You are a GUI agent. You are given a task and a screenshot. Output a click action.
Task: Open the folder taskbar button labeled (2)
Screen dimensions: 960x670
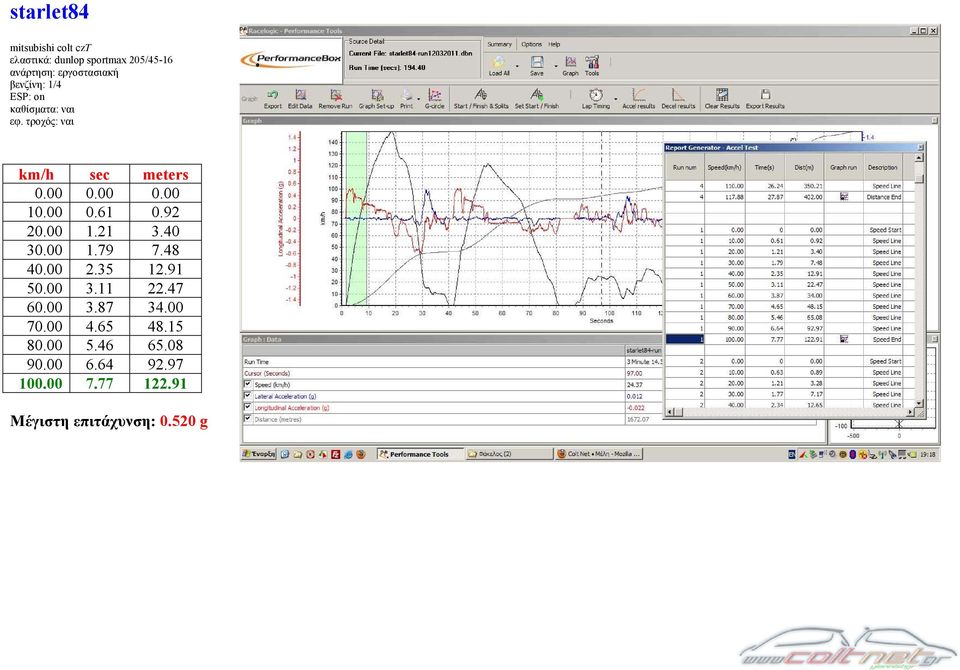(x=508, y=454)
